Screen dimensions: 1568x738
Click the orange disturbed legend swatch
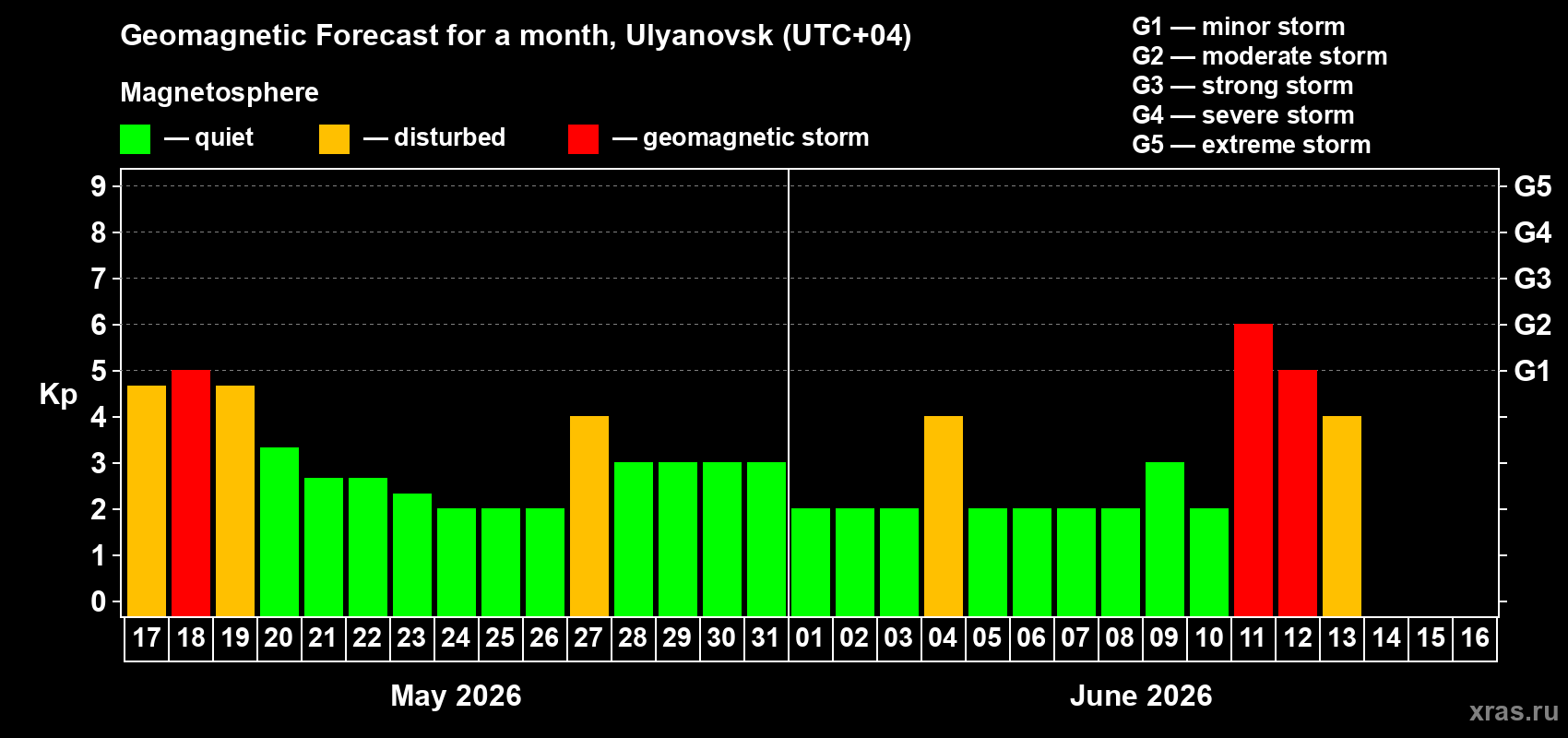[x=334, y=139]
